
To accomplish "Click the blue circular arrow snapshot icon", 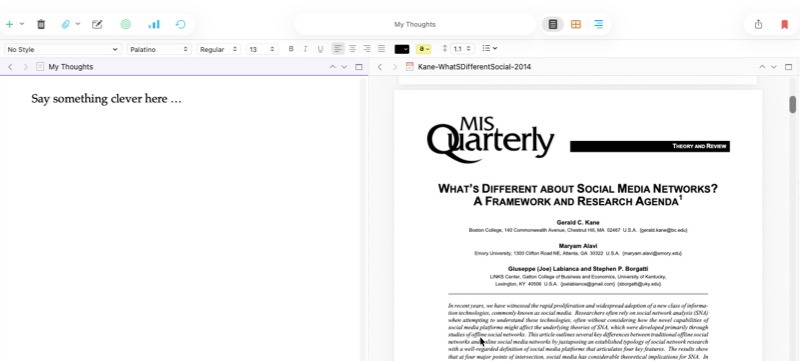I will pyautogui.click(x=181, y=24).
